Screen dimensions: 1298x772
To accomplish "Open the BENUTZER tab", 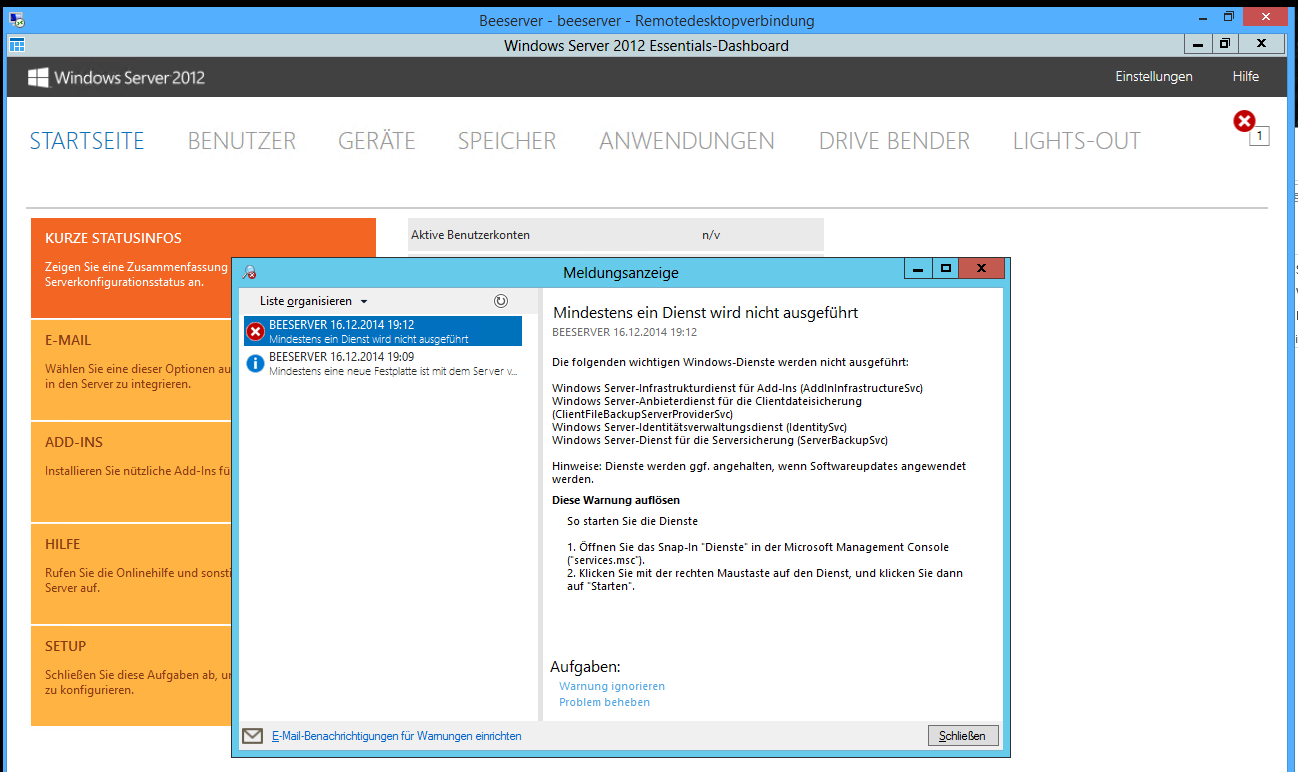I will coord(242,141).
